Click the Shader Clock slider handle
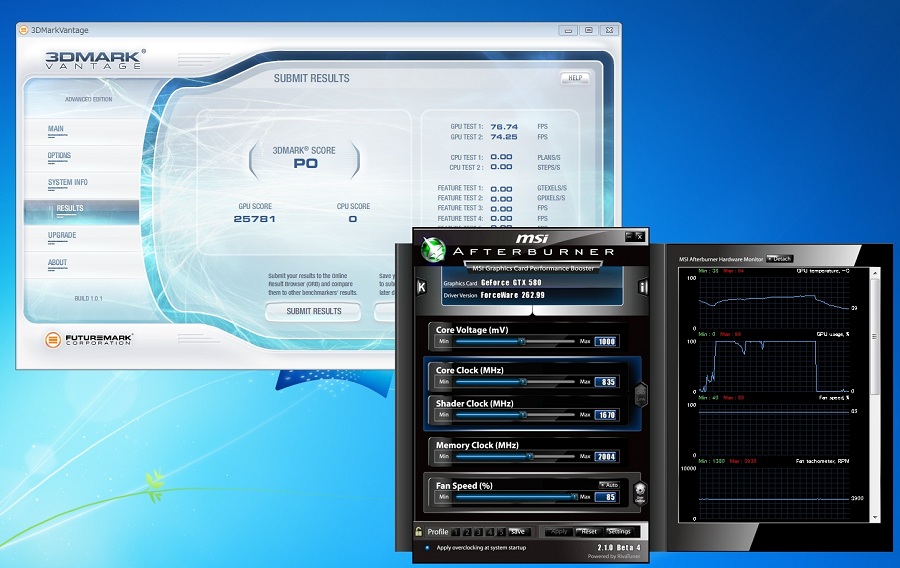900x568 pixels. (523, 415)
